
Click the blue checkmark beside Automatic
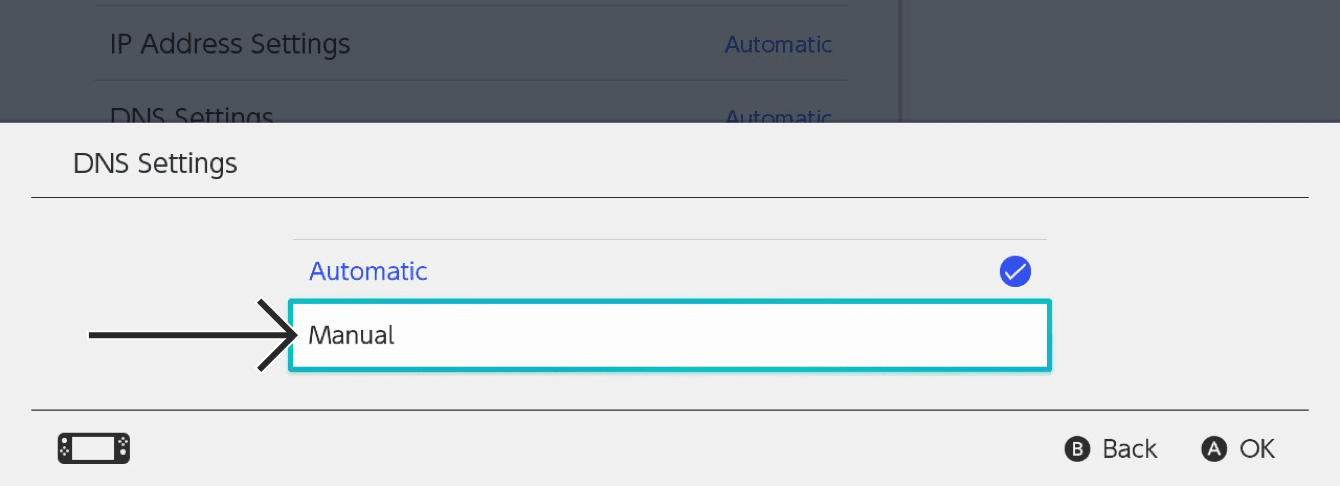click(x=1015, y=271)
